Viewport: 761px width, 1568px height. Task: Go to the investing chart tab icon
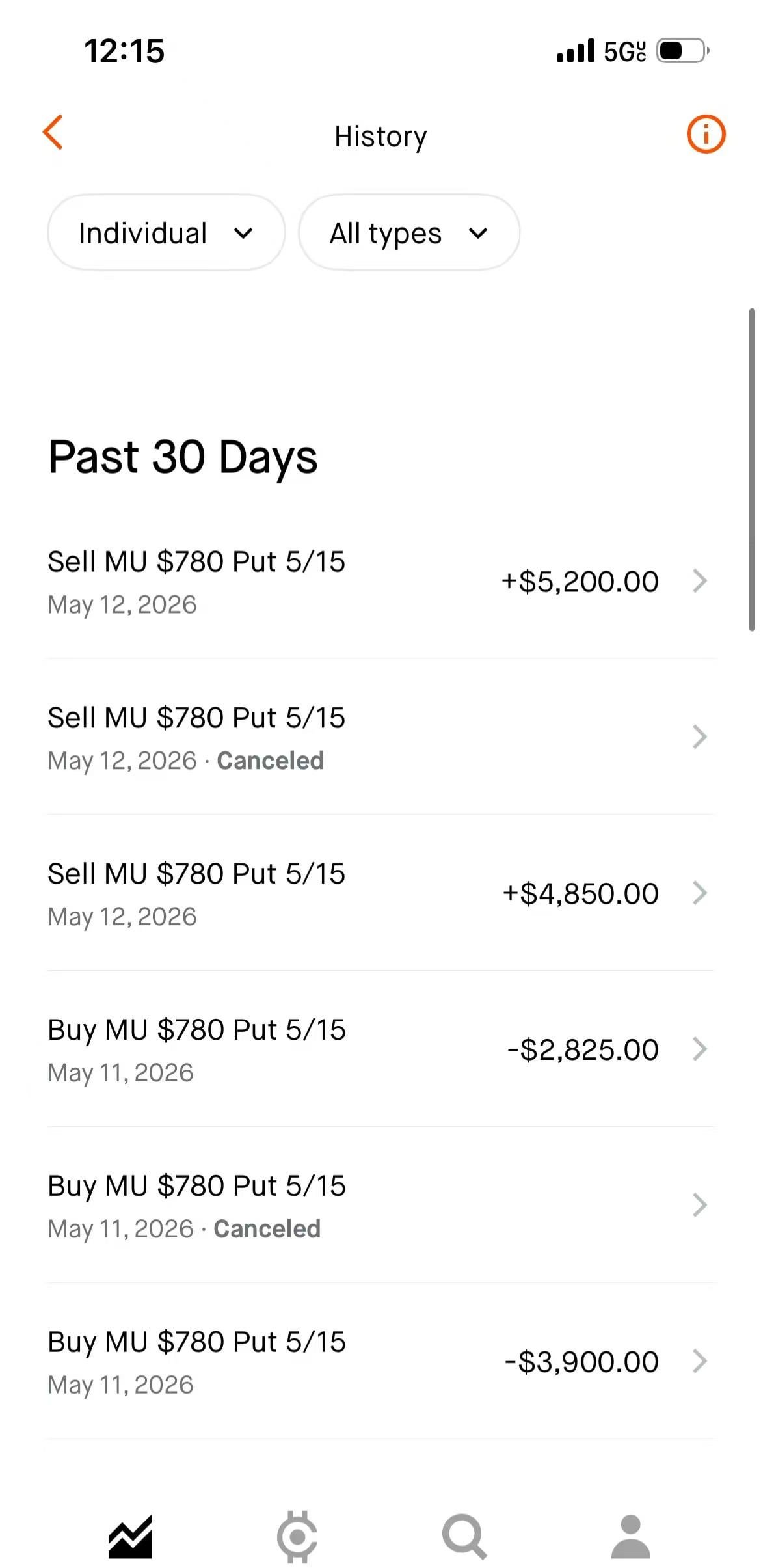point(130,1537)
